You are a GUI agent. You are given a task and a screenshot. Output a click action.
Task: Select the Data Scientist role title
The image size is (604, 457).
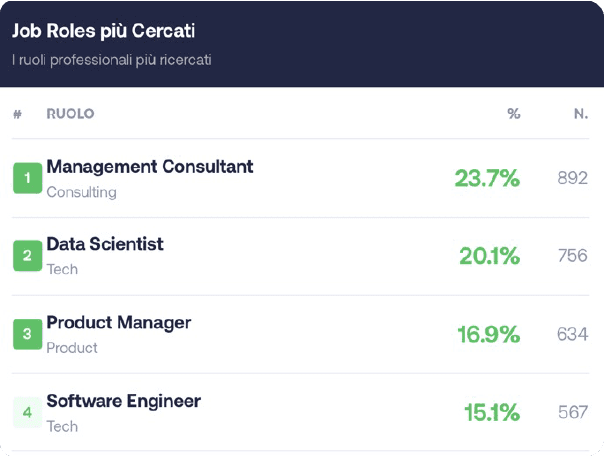pos(105,244)
